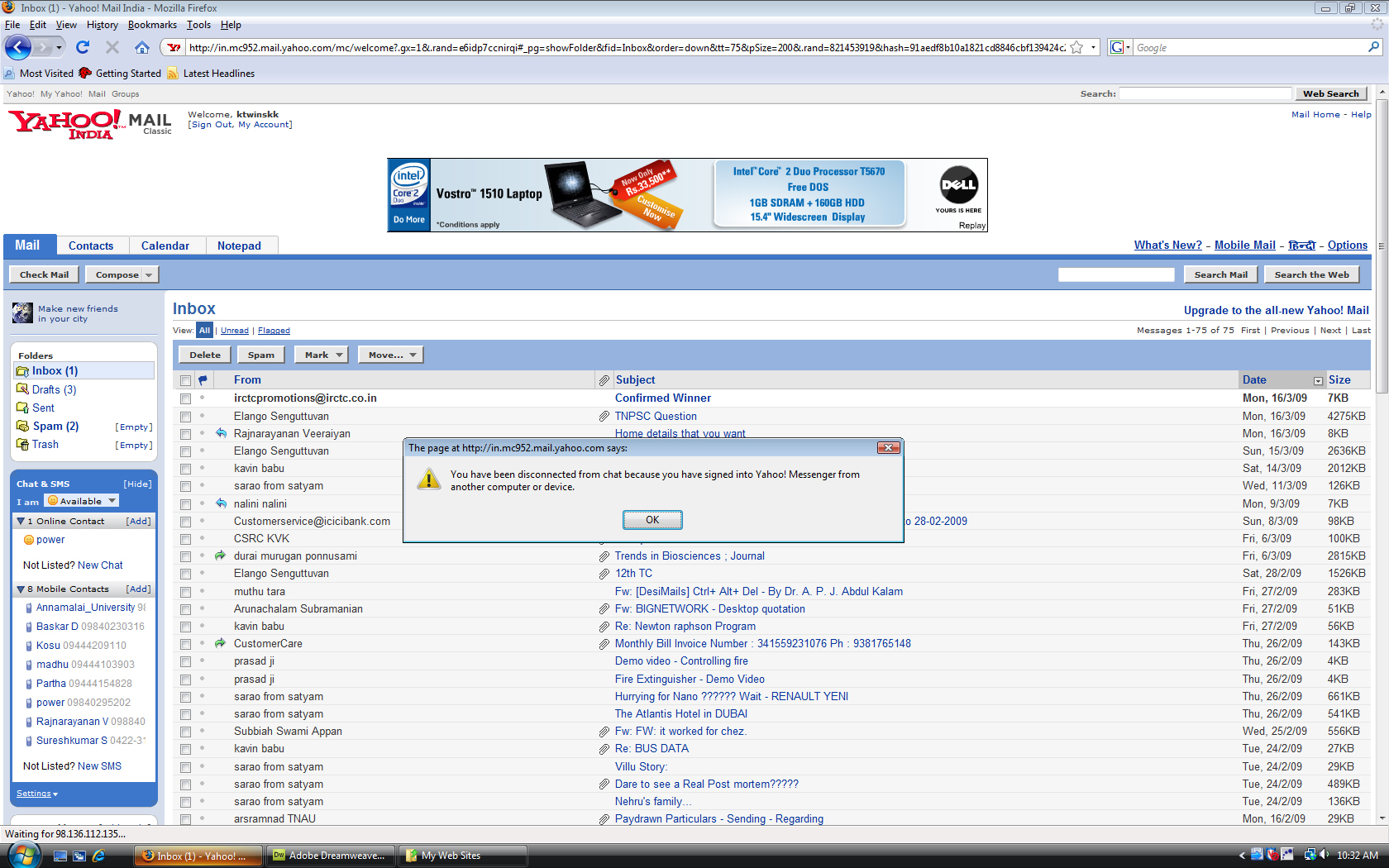Click the Firefox reload page icon
Image resolution: width=1389 pixels, height=868 pixels.
click(x=83, y=48)
